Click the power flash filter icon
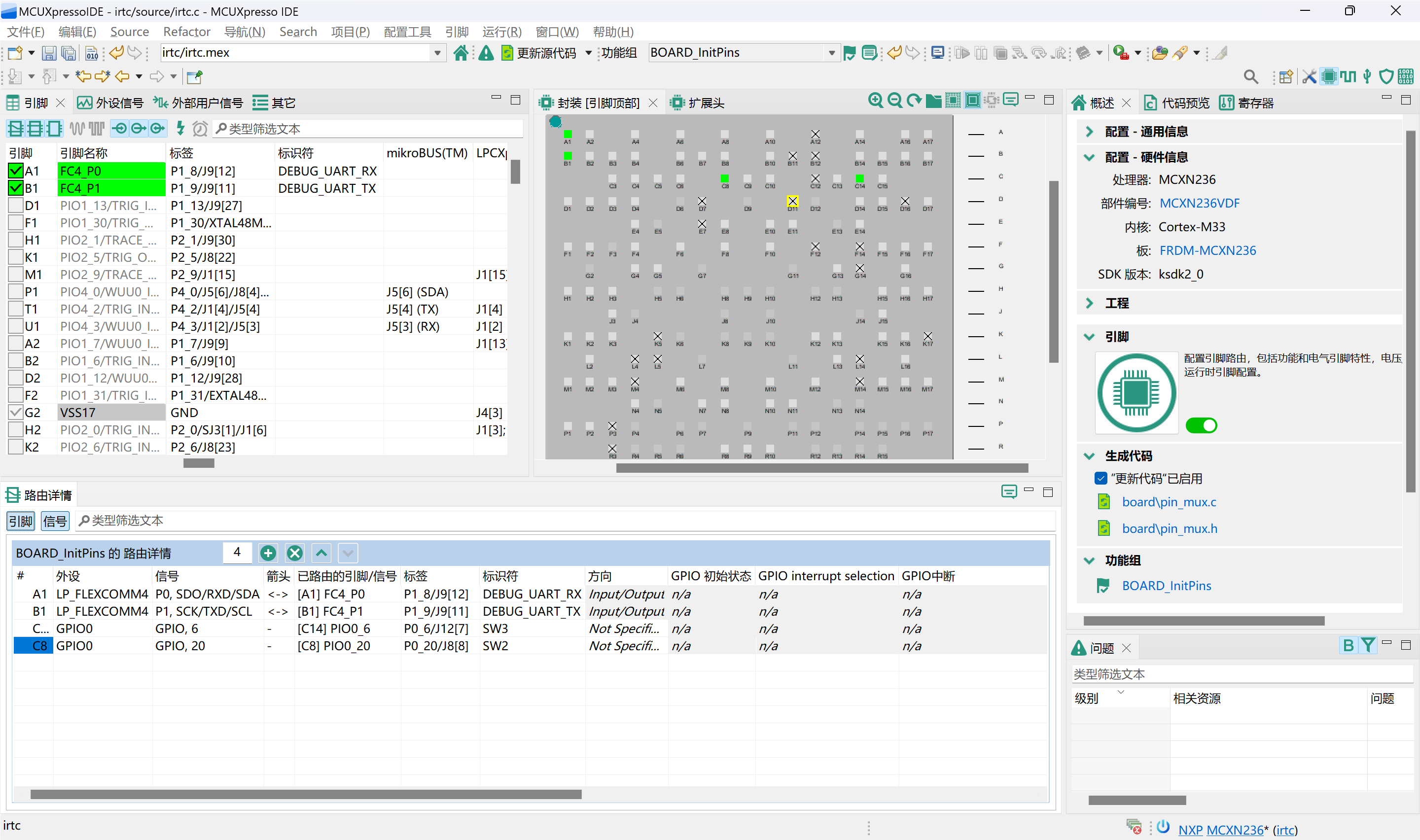 point(180,129)
